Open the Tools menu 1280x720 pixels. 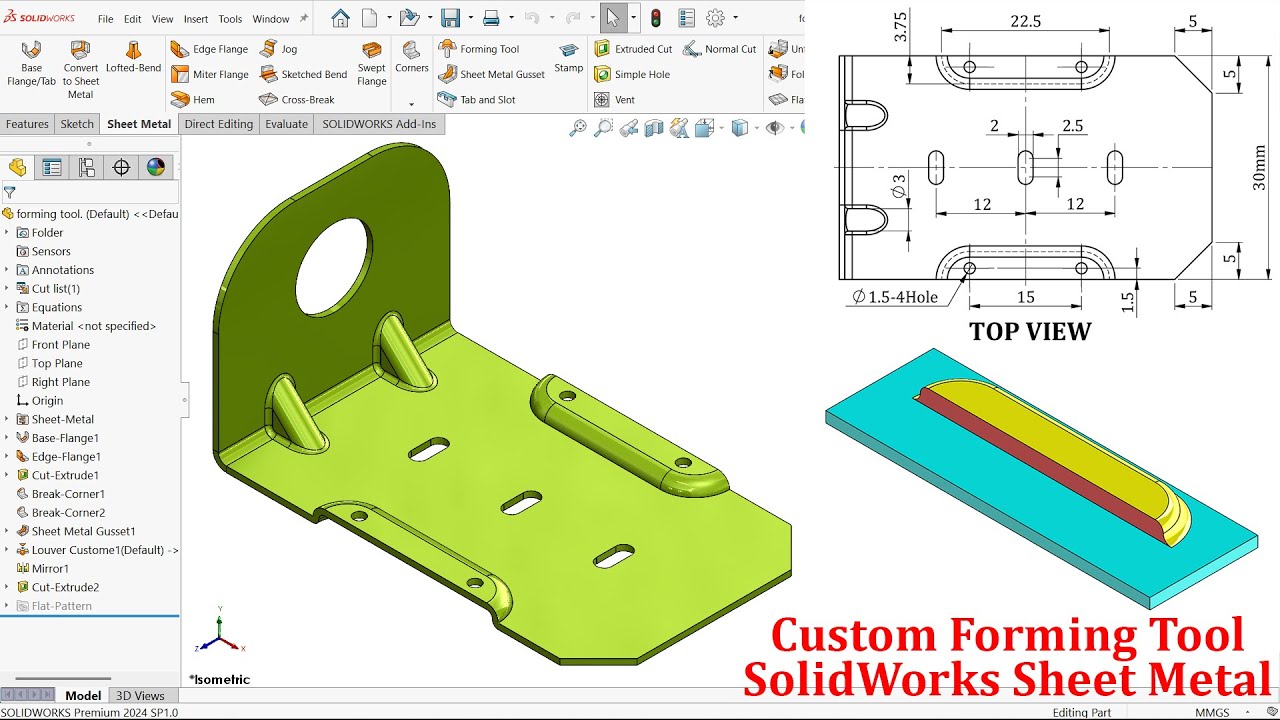click(230, 19)
